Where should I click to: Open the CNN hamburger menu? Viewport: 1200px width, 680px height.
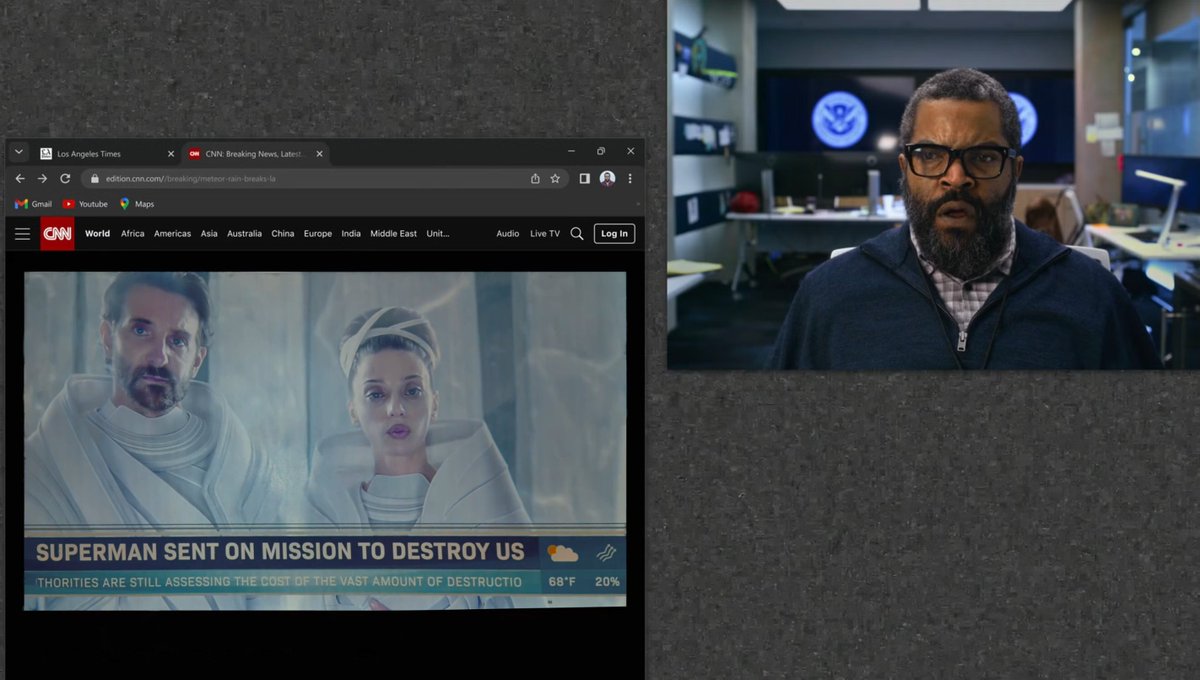[22, 234]
